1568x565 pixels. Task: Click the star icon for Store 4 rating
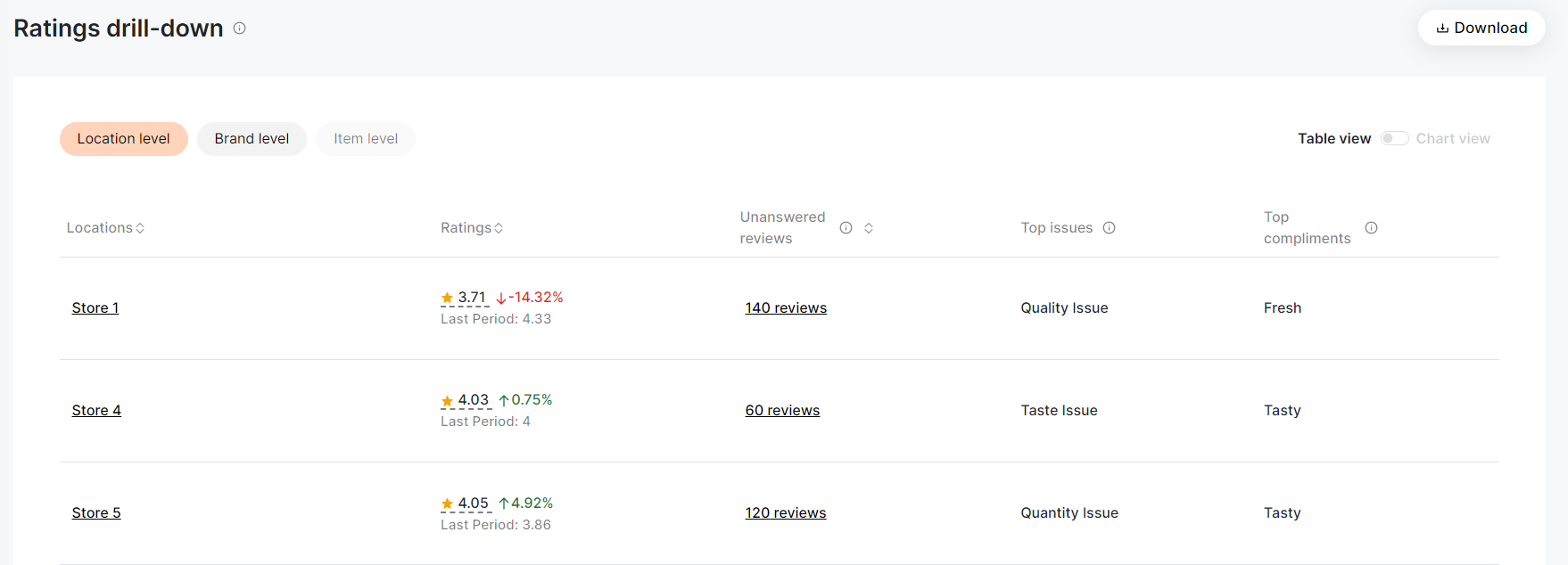pyautogui.click(x=448, y=401)
